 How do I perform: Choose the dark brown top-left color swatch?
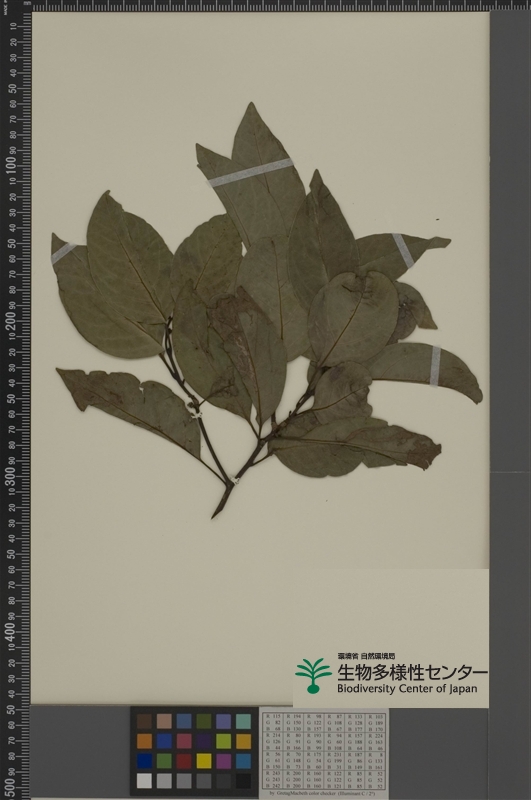pyautogui.click(x=144, y=721)
